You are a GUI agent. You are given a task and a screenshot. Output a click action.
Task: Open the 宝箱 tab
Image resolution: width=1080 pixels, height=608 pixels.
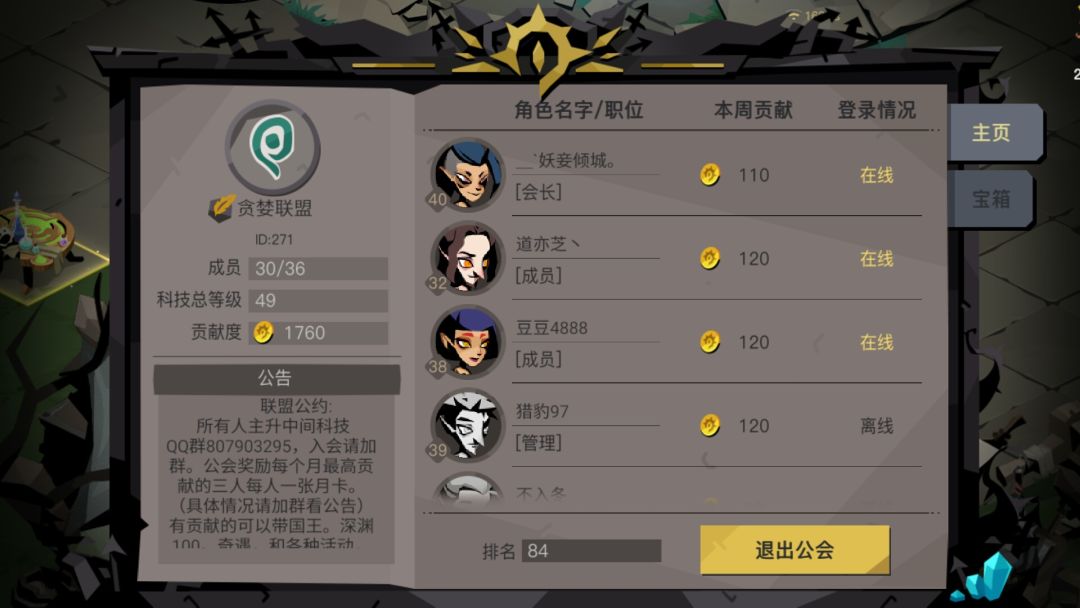point(990,199)
